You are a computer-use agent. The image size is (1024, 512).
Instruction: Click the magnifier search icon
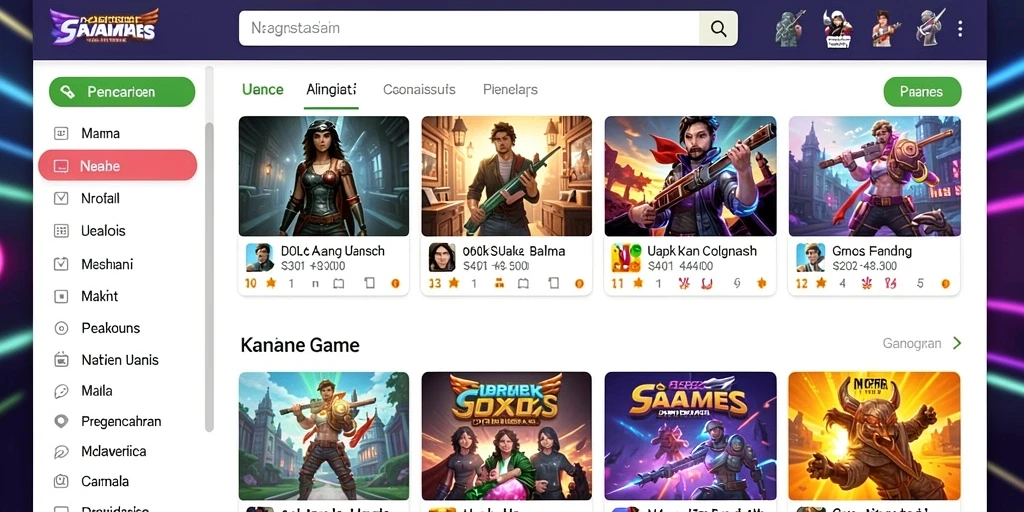718,29
